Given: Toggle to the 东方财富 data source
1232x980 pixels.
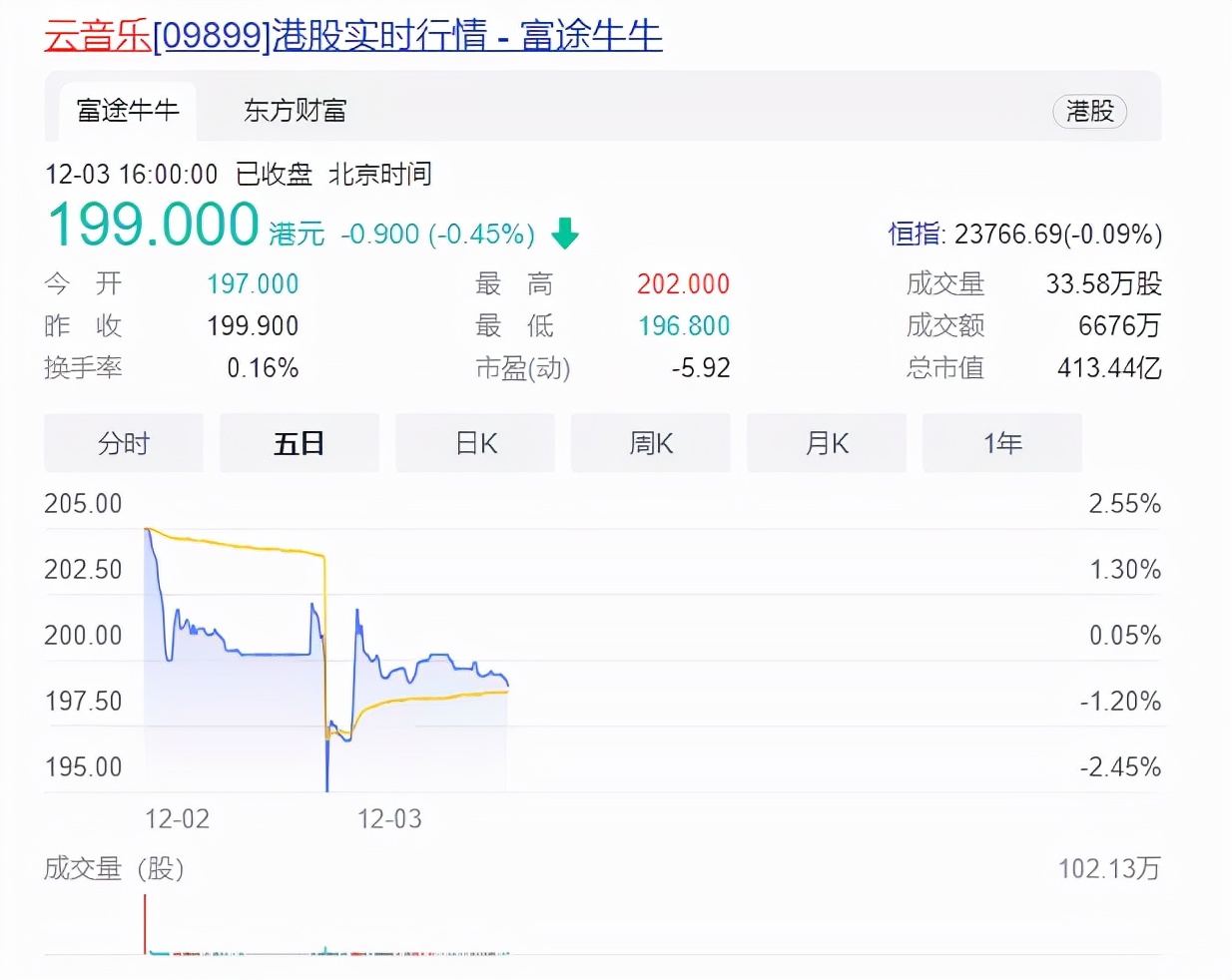Looking at the screenshot, I should coord(293,111).
